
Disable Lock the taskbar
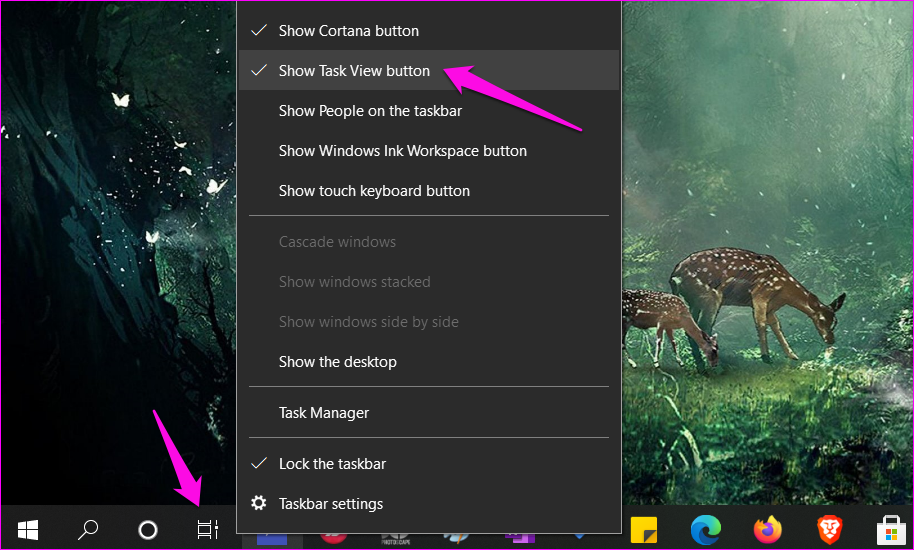pyautogui.click(x=332, y=464)
